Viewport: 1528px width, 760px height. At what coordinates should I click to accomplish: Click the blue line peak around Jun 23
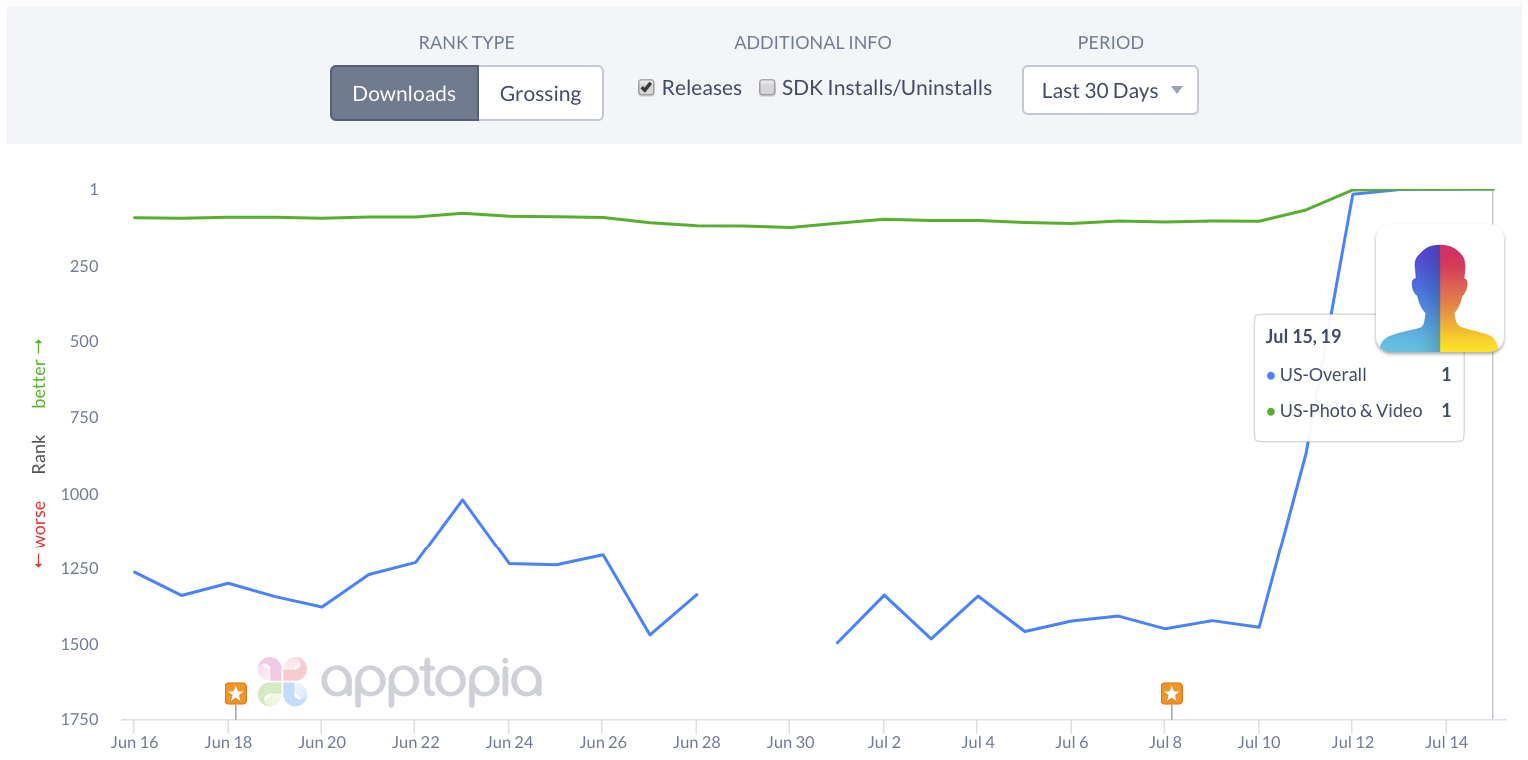pos(462,500)
